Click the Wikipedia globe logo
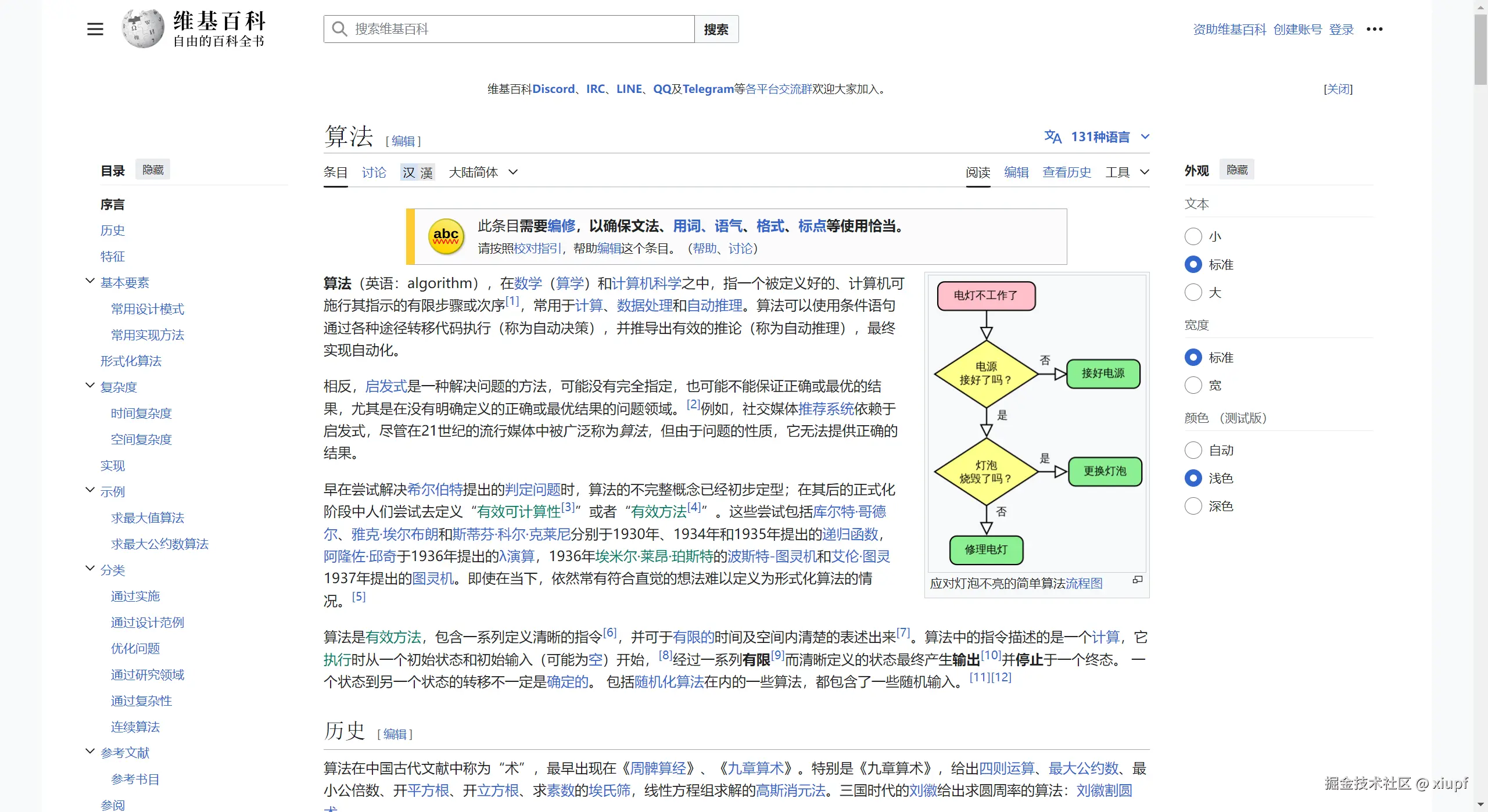 (142, 28)
